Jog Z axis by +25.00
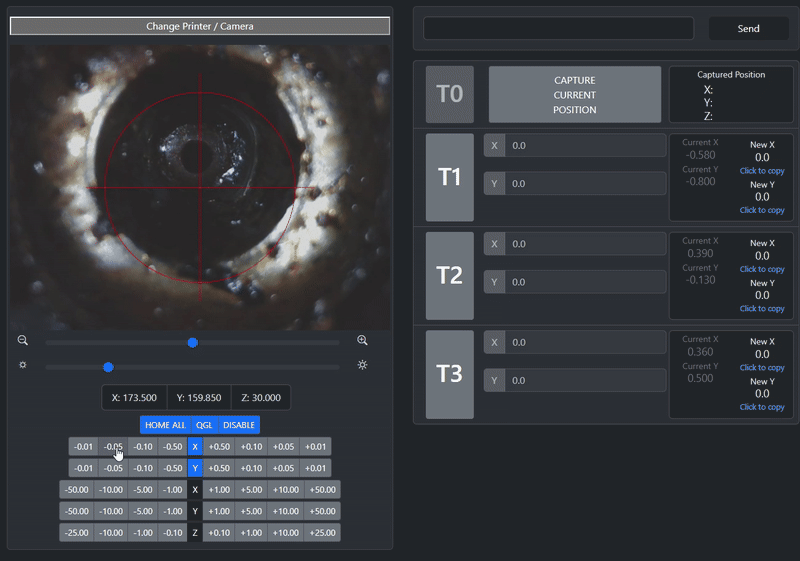The width and height of the screenshot is (800, 561). 323,533
